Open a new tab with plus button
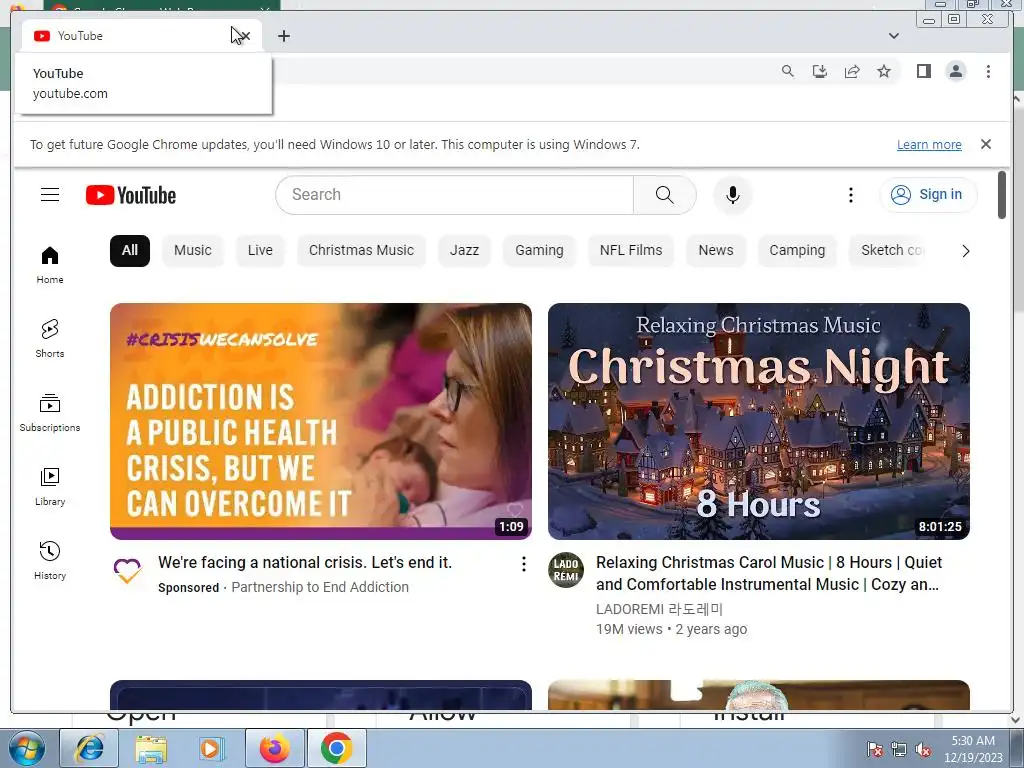This screenshot has height=768, width=1024. click(x=283, y=36)
